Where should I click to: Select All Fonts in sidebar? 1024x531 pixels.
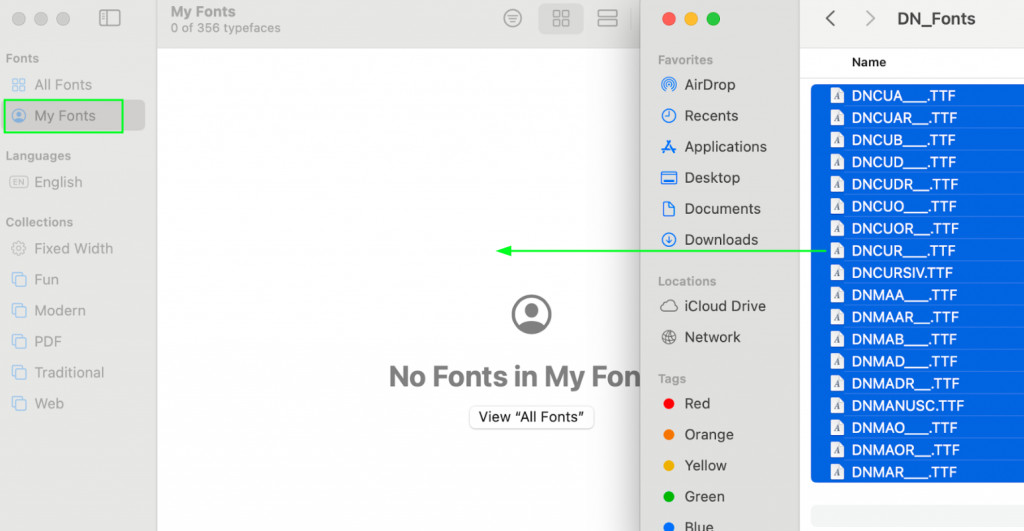point(63,85)
